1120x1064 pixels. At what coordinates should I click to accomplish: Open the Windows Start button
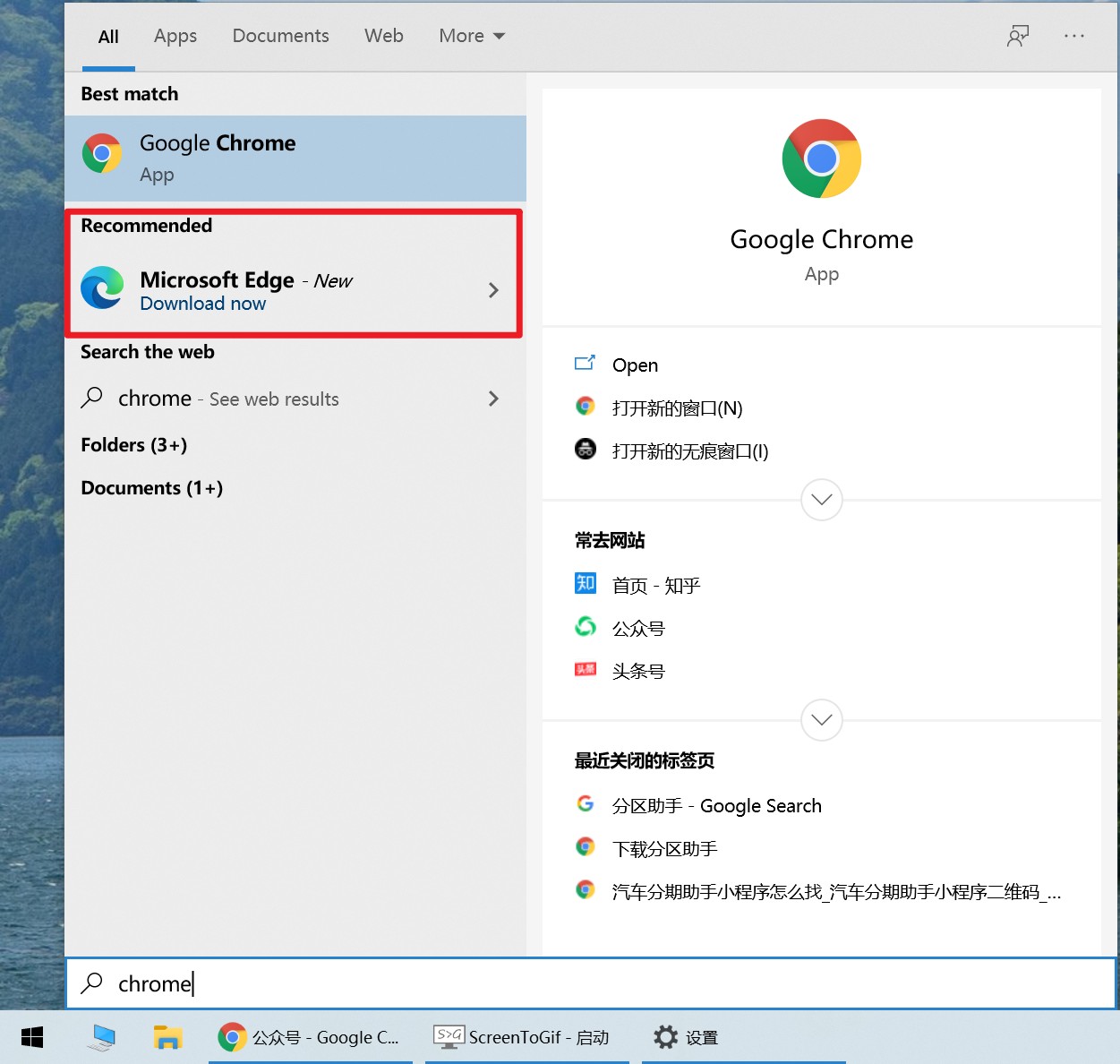32,1037
